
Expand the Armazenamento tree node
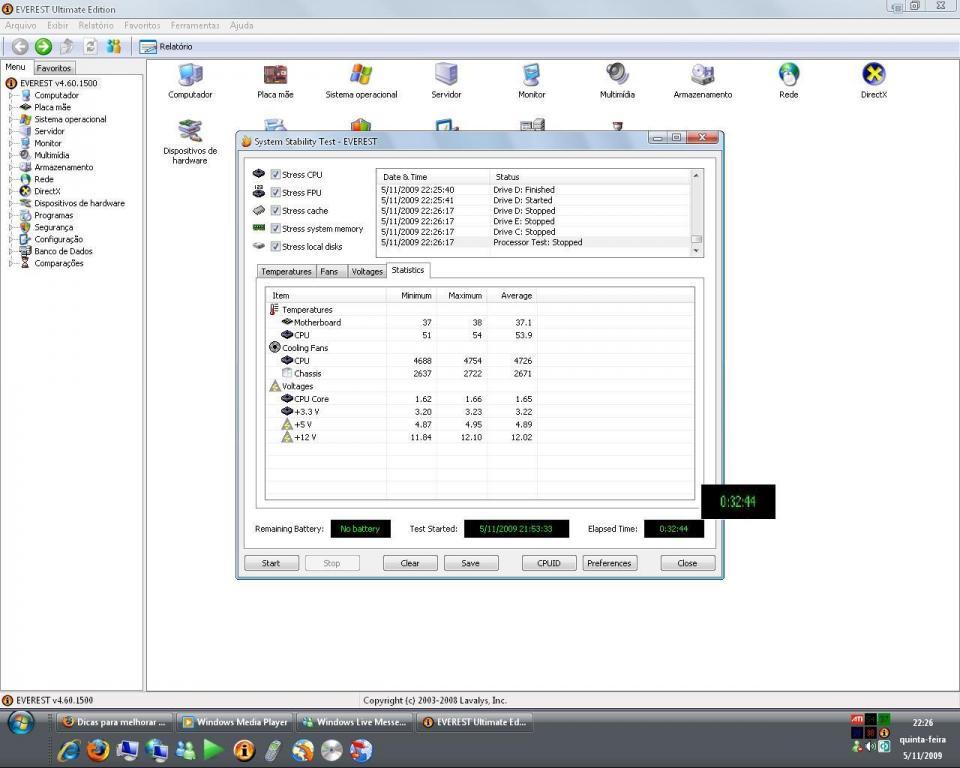(10, 167)
